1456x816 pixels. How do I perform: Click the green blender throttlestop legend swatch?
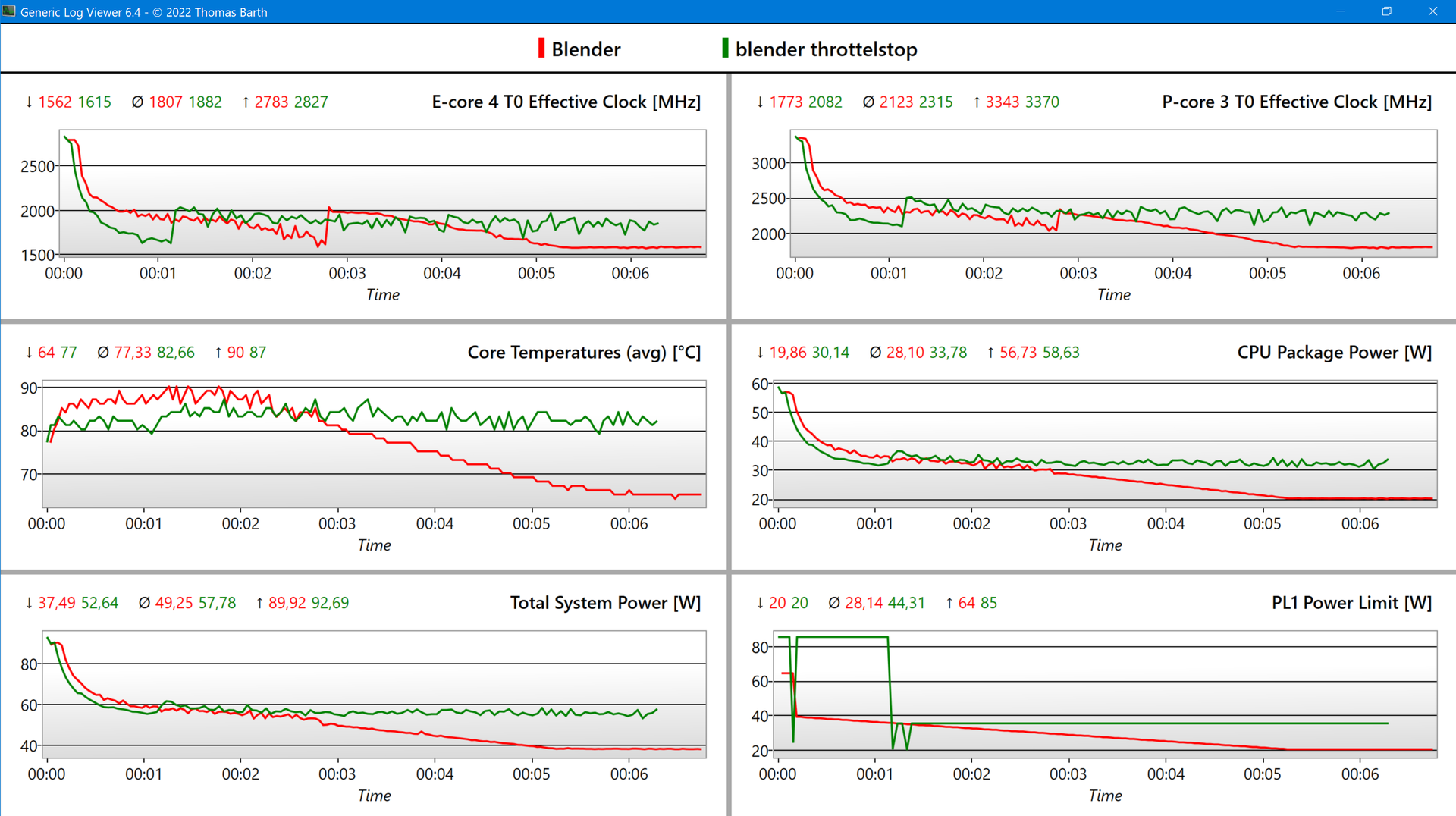(x=725, y=49)
